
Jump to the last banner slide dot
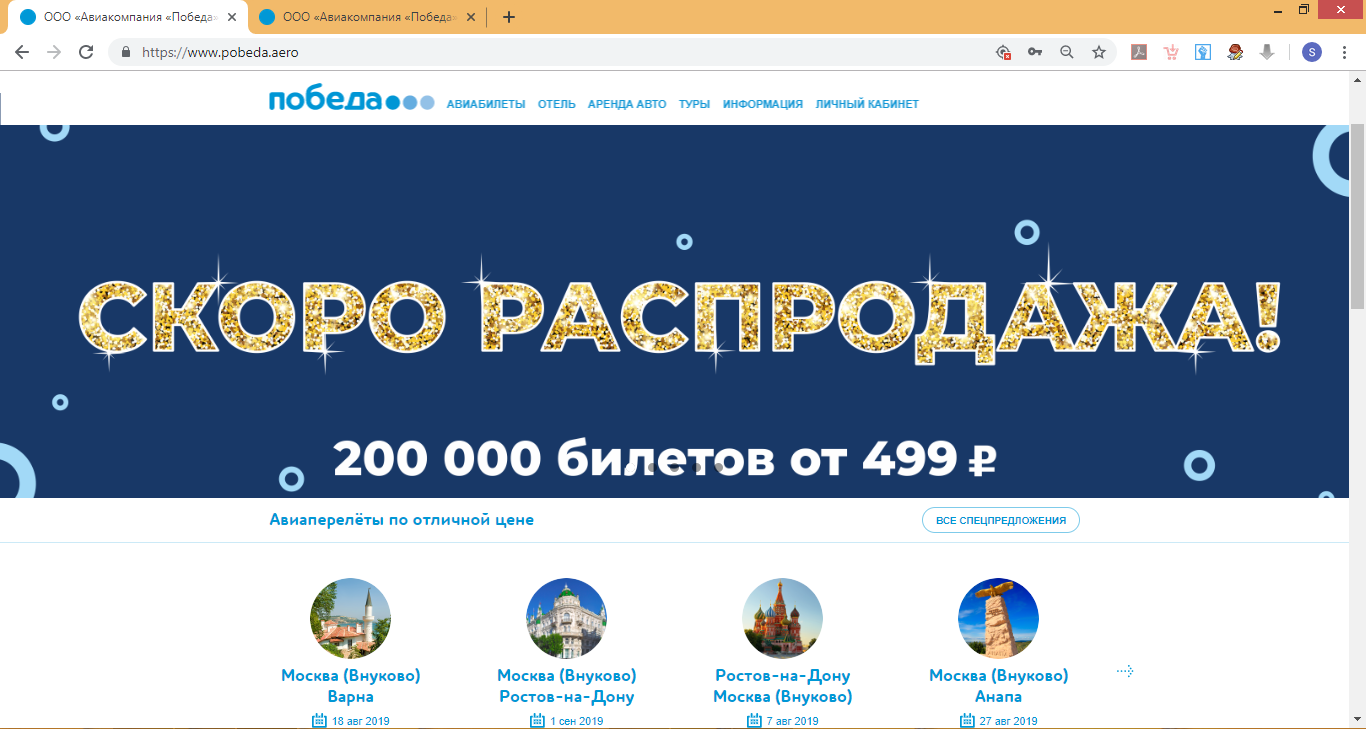pyautogui.click(x=719, y=467)
